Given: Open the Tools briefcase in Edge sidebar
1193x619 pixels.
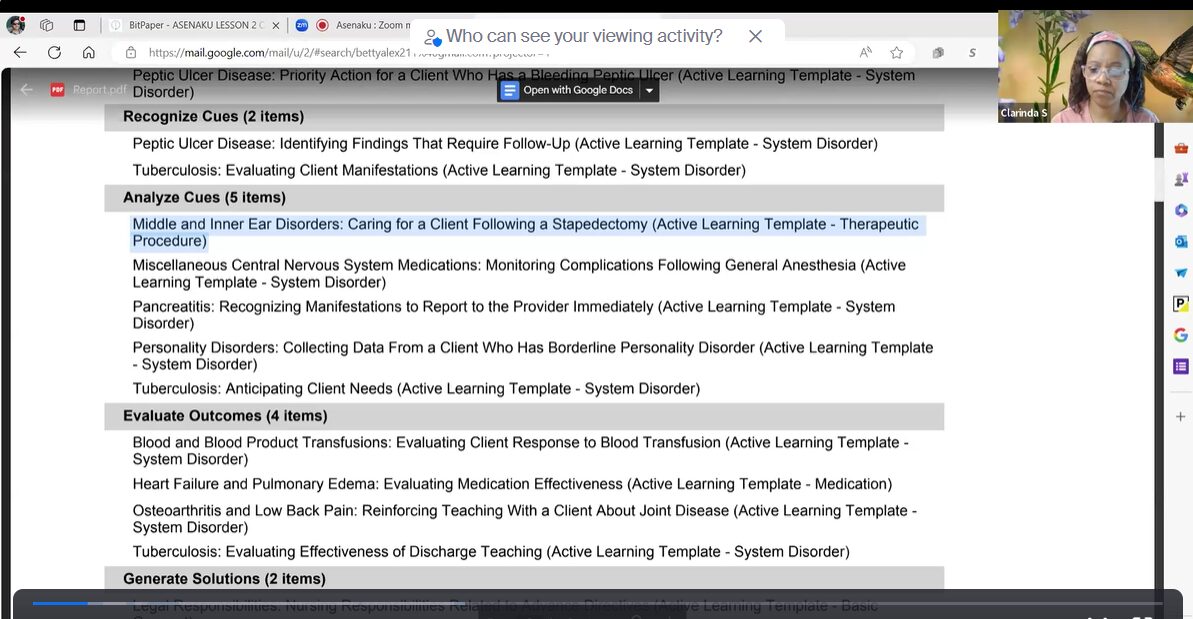Looking at the screenshot, I should point(1181,148).
